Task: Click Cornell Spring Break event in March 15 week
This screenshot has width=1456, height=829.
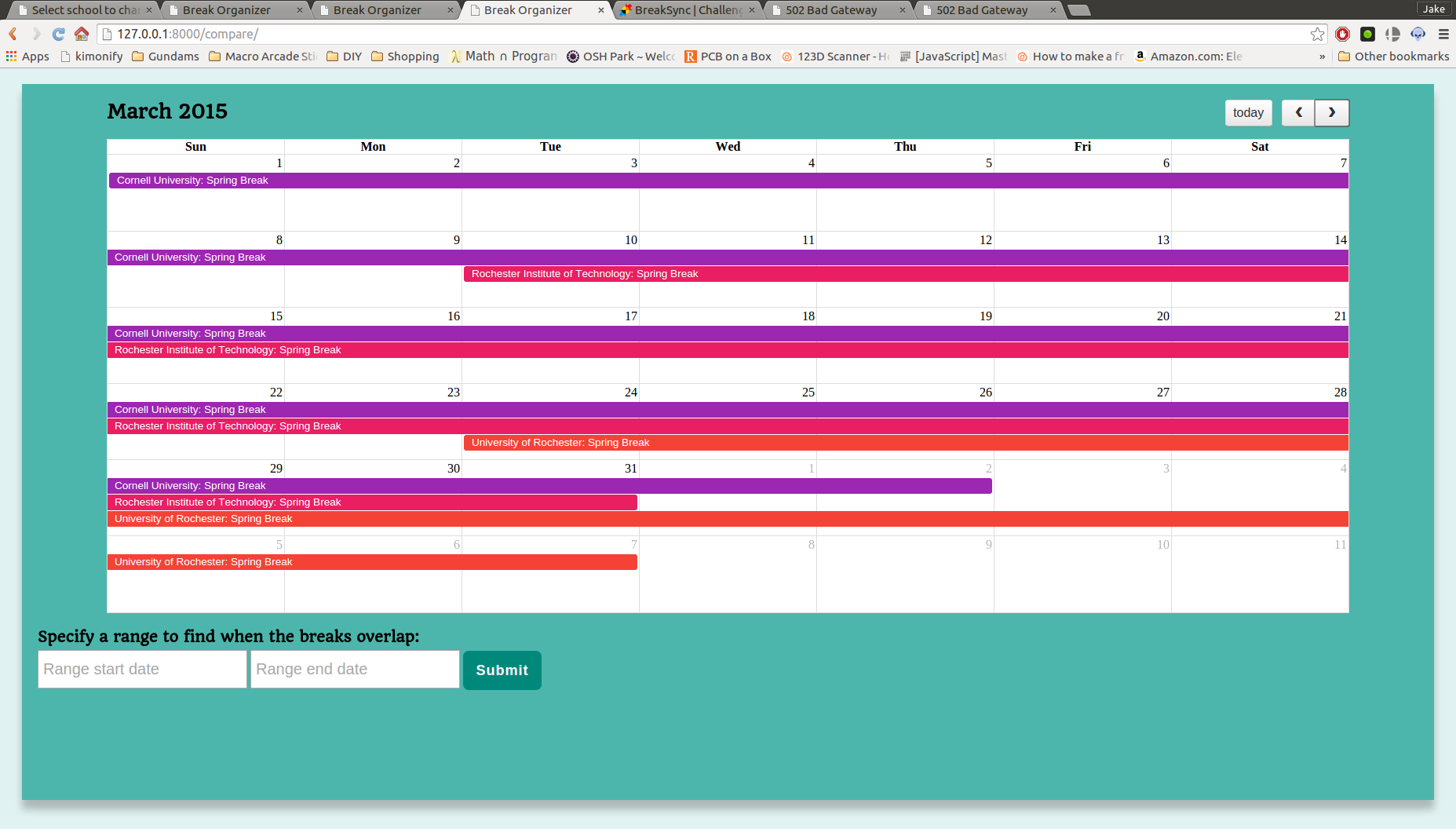Action: pyautogui.click(x=728, y=334)
